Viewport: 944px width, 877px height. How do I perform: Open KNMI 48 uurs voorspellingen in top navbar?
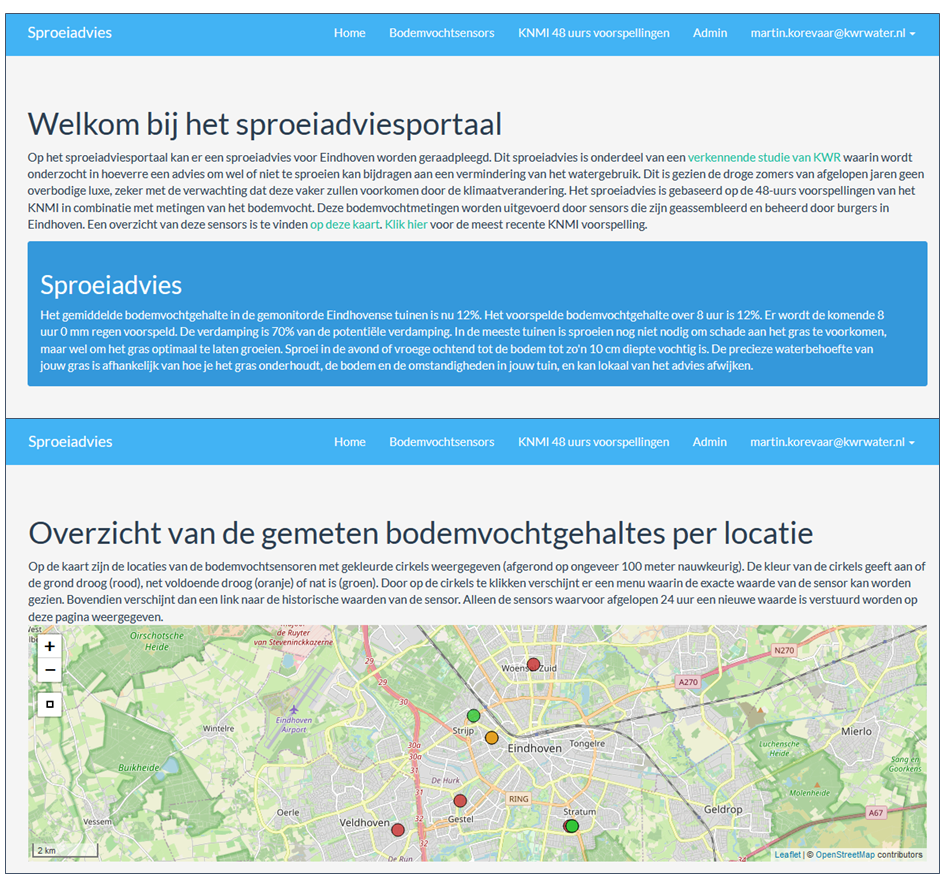click(594, 33)
